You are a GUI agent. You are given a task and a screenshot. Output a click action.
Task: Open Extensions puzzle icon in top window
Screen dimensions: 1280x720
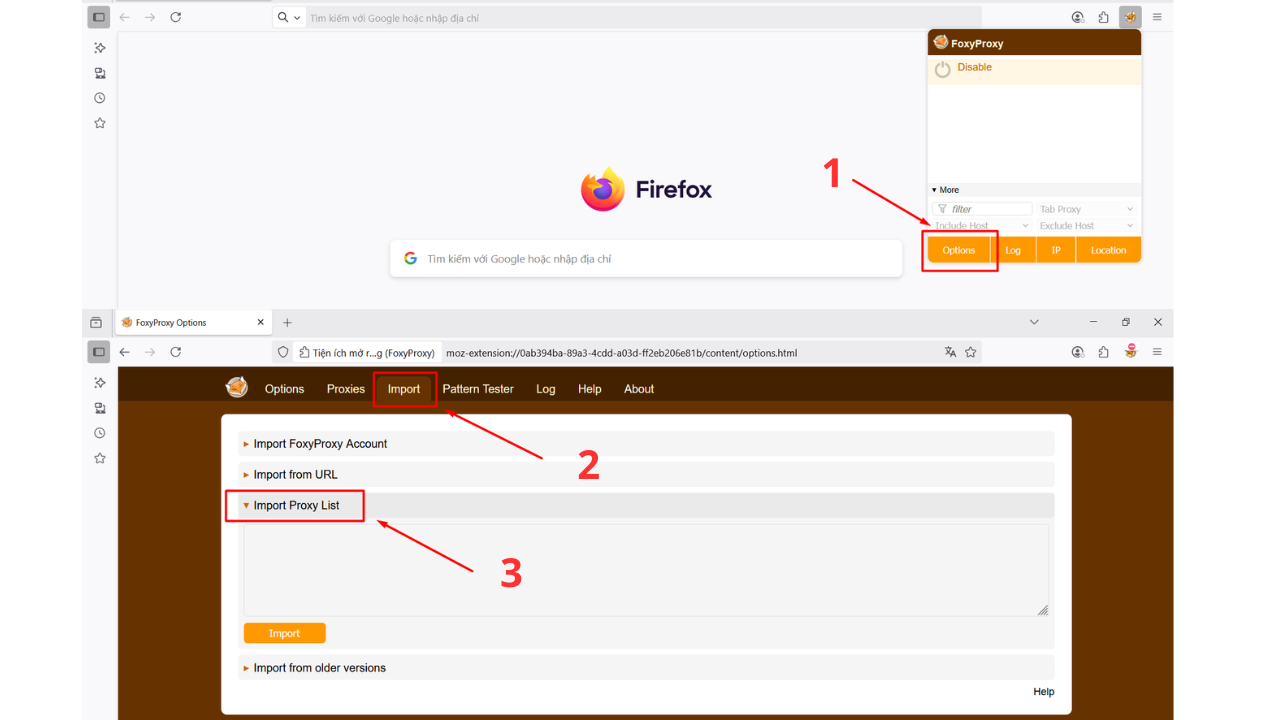[1104, 17]
